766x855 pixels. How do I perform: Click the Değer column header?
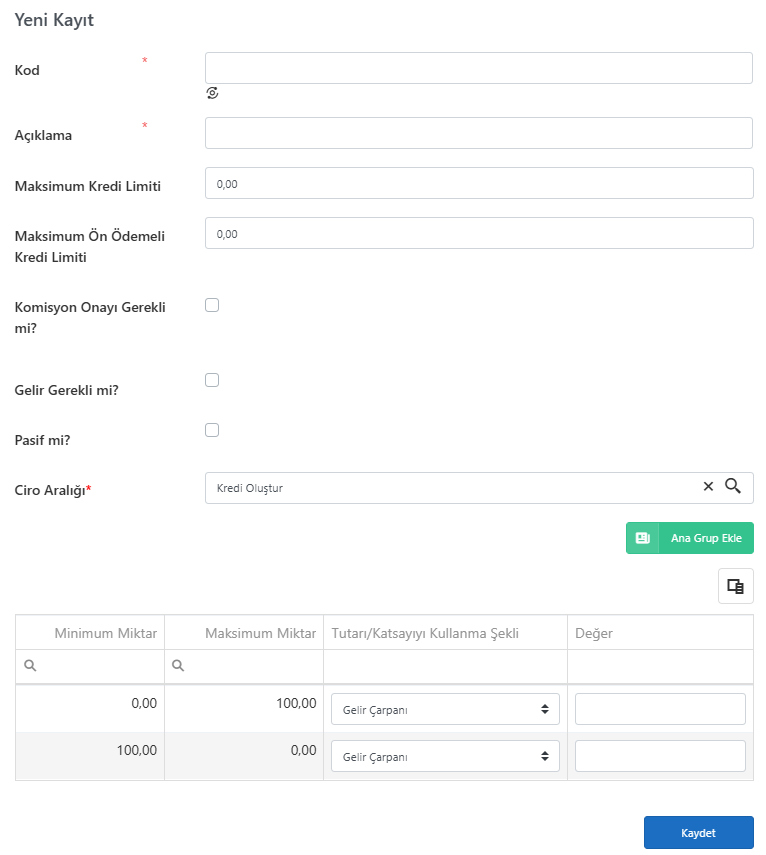[x=660, y=633]
